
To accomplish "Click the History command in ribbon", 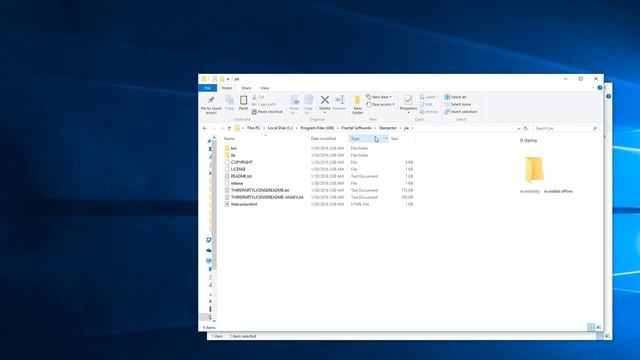I will pos(429,112).
